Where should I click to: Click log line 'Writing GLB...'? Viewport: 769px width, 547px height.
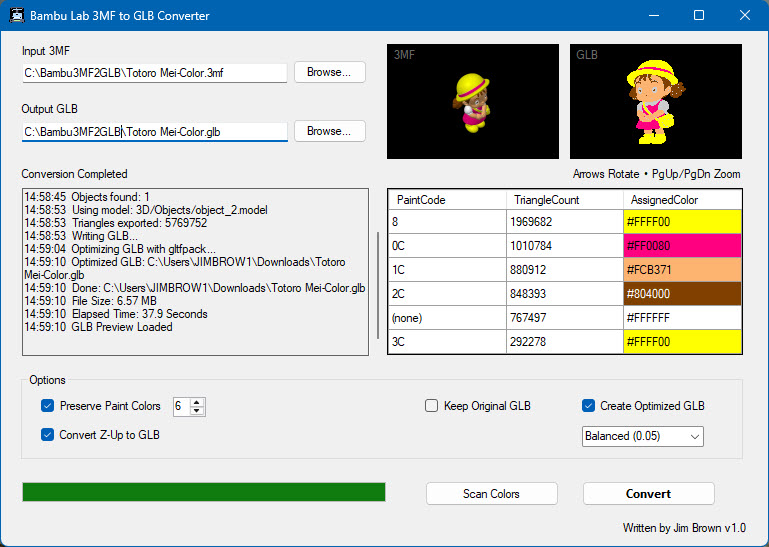click(x=81, y=236)
